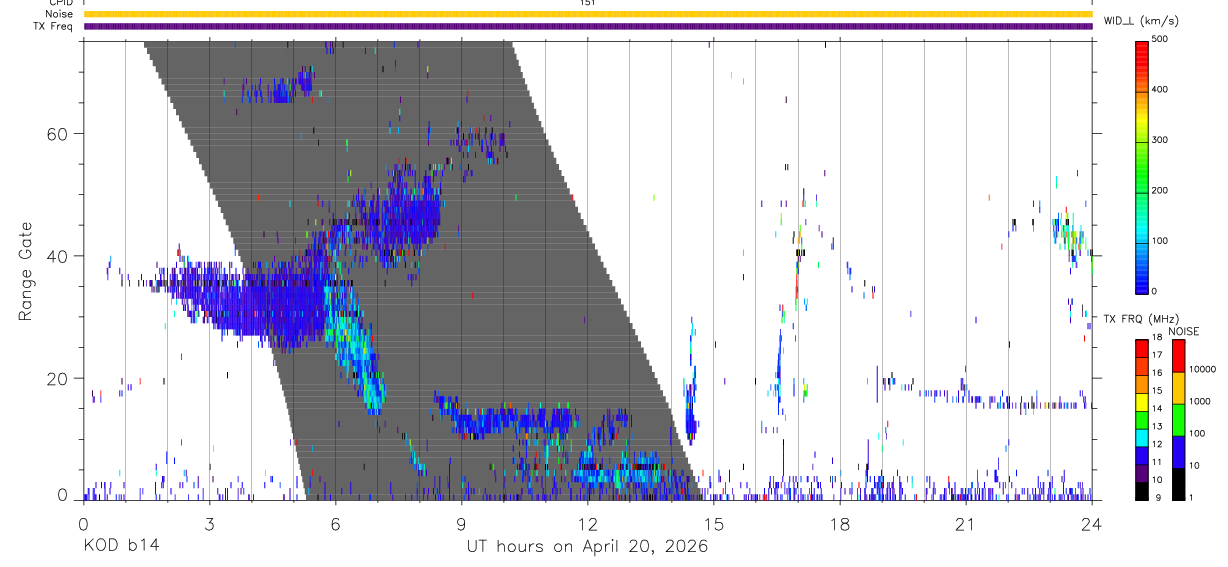Click y-axis tick label '60'
The width and height of the screenshot is (1228, 567).
59,134
